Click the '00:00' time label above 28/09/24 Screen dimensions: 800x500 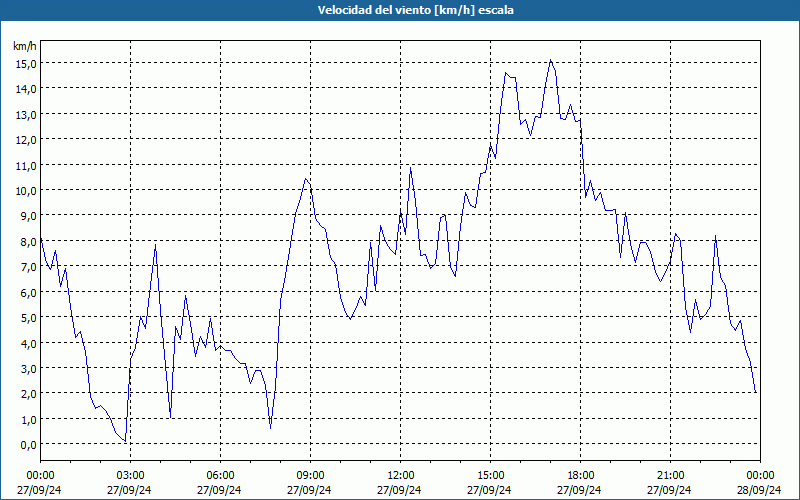pyautogui.click(x=760, y=476)
